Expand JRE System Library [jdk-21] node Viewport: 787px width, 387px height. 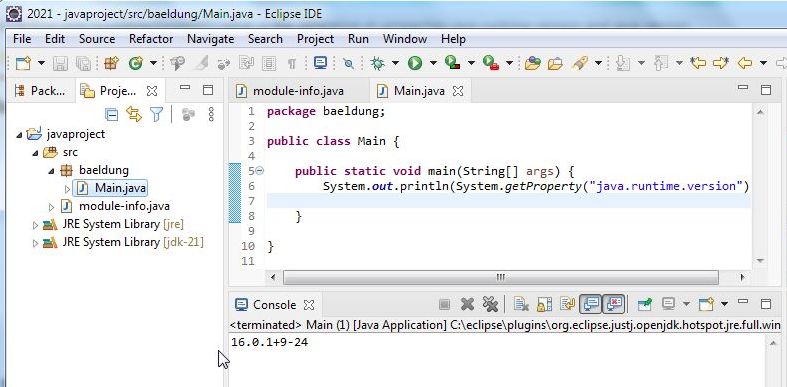coord(35,243)
